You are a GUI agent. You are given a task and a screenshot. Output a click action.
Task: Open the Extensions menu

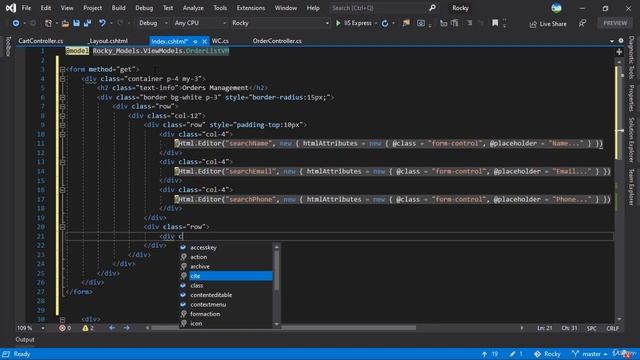251,8
